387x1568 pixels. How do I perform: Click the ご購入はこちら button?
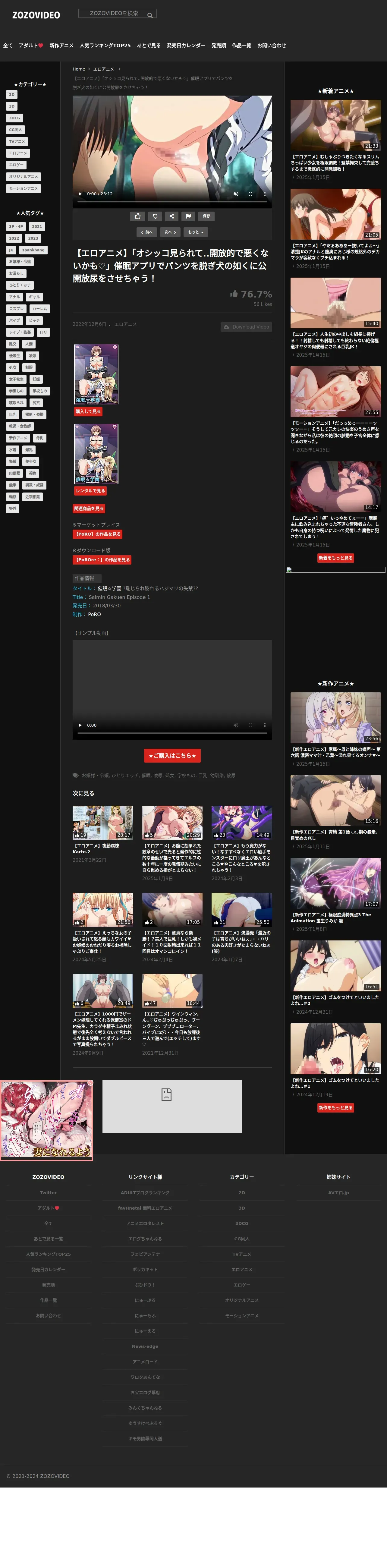click(172, 756)
